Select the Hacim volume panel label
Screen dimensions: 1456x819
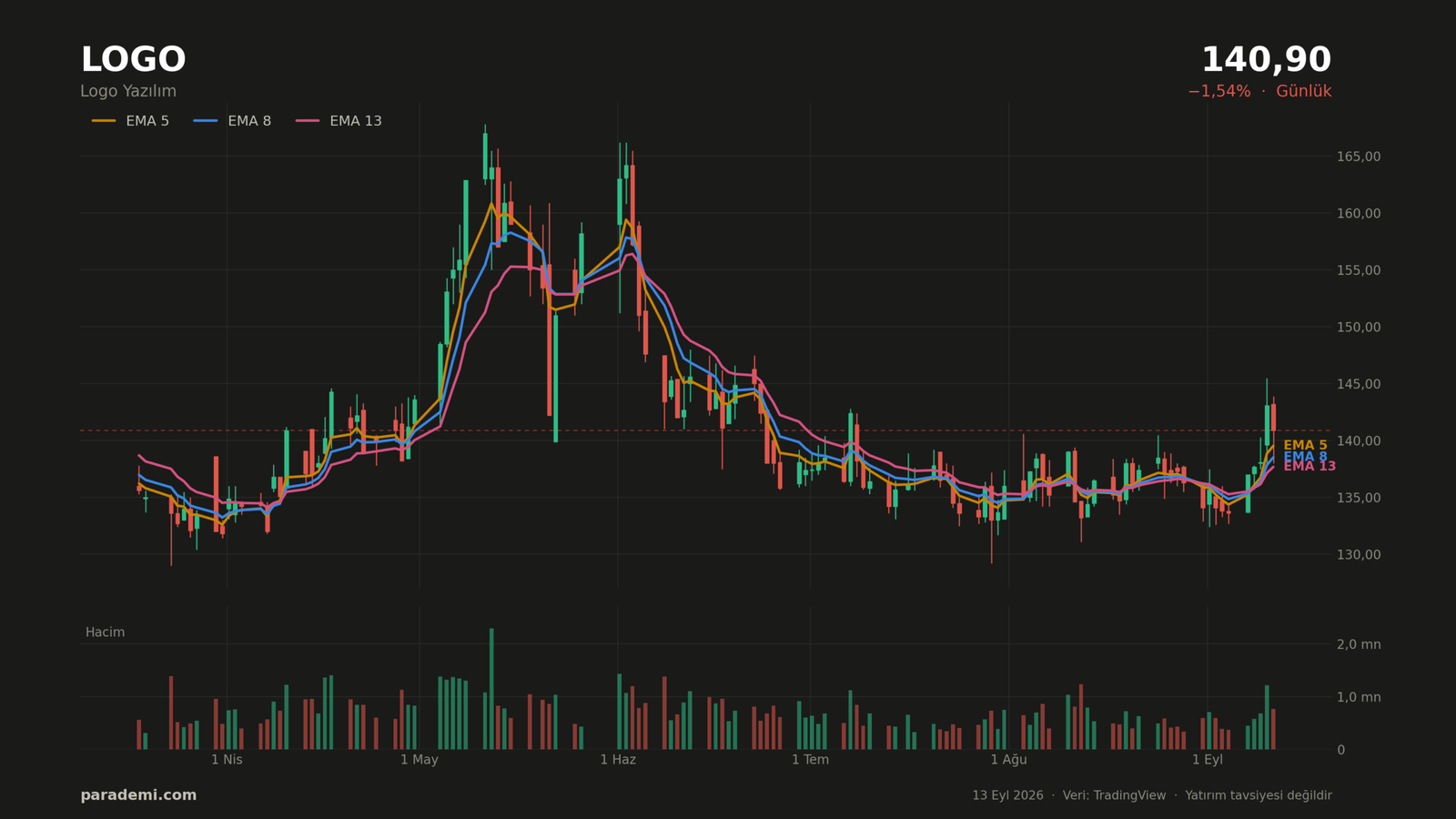click(x=105, y=632)
